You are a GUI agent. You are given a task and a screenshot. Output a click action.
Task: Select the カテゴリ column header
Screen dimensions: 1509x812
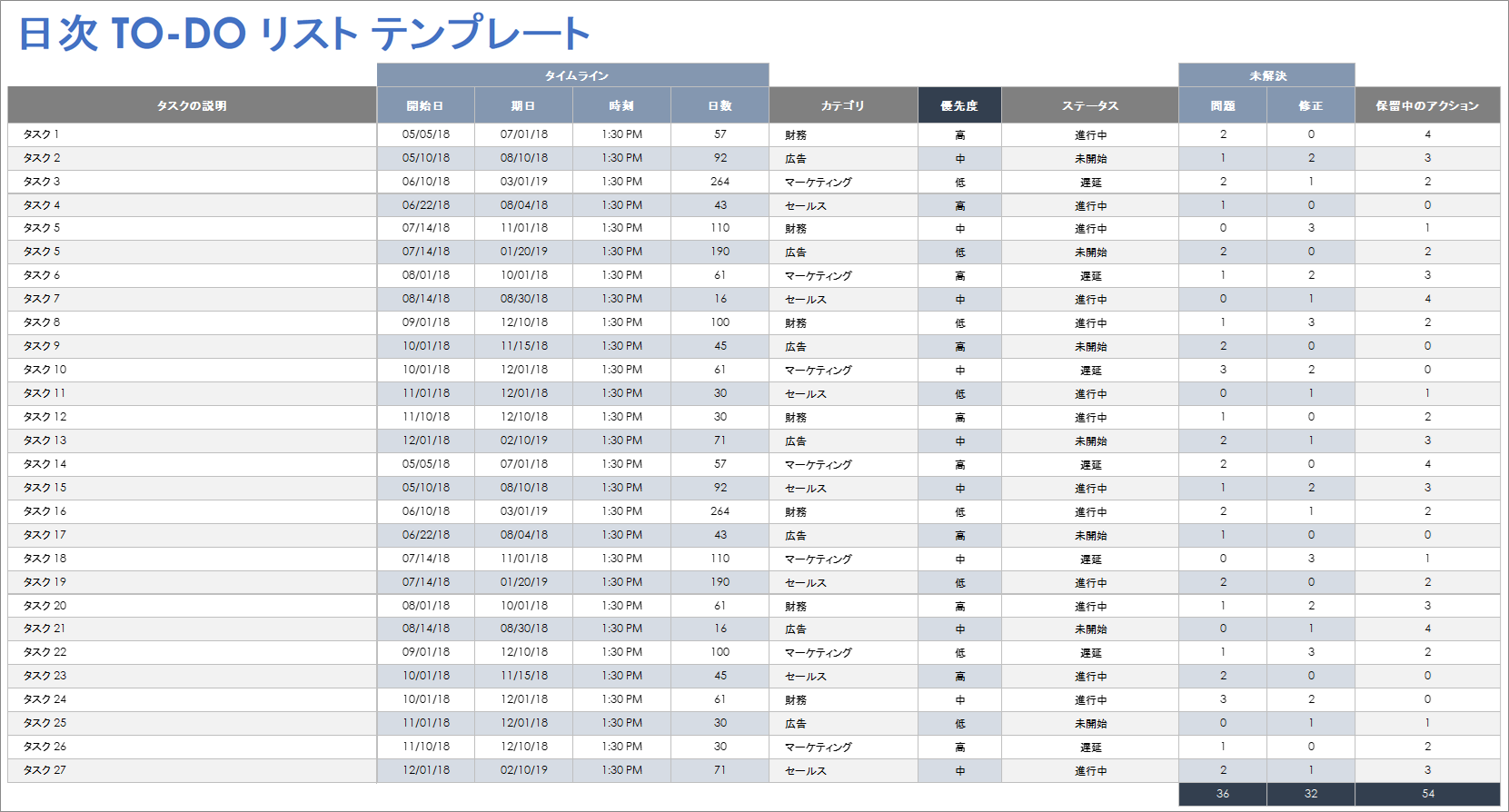843,105
